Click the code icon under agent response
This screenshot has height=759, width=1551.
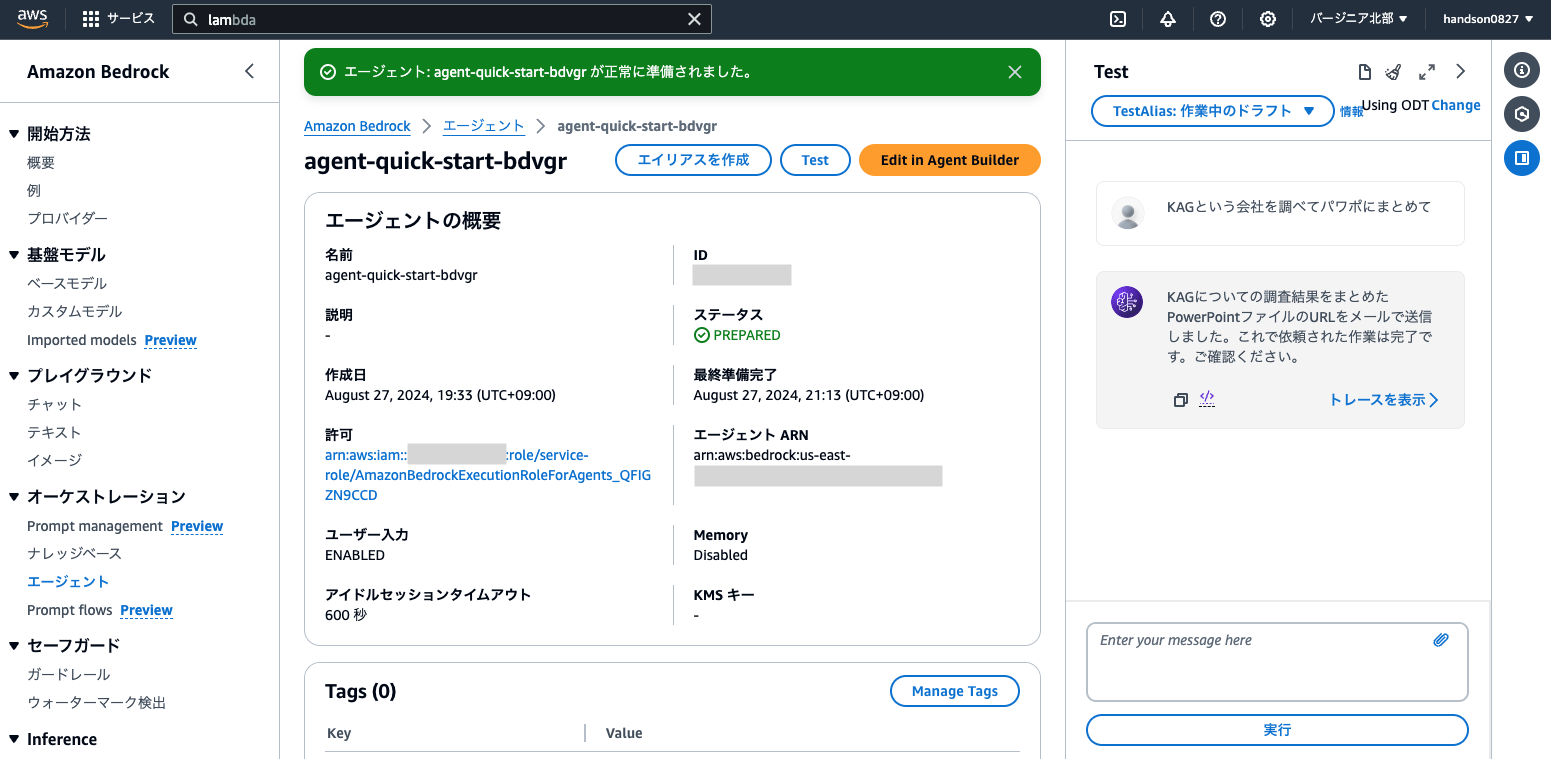click(1207, 399)
